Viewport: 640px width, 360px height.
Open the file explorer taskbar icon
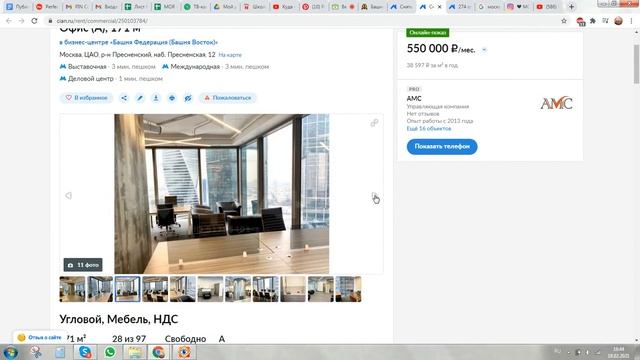tap(135, 352)
